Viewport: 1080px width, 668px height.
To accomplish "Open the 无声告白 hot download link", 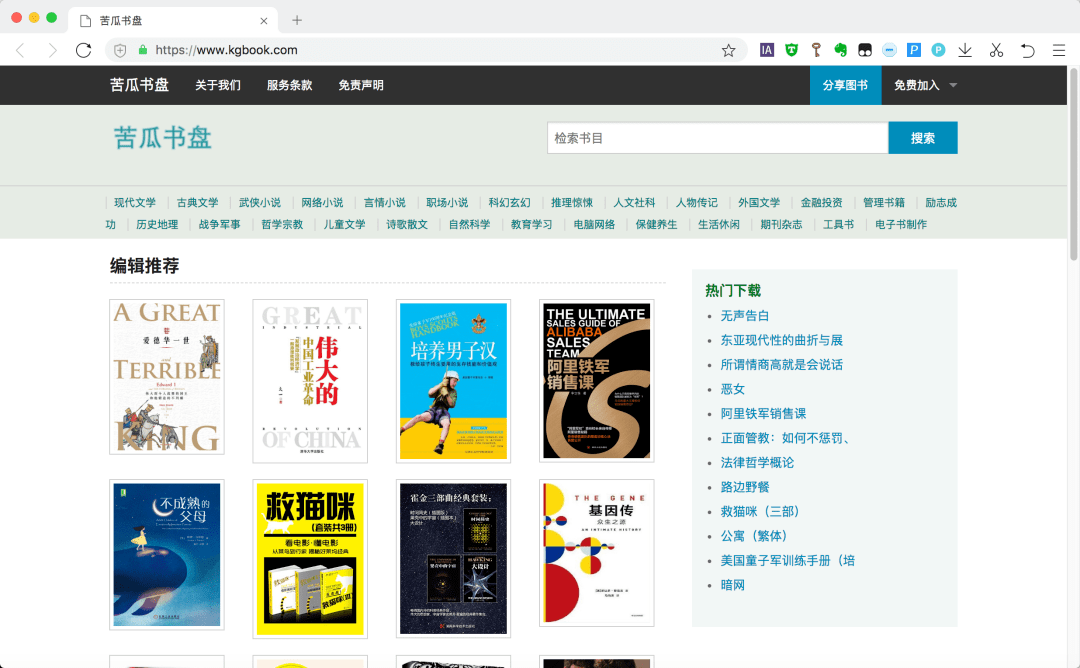I will point(745,316).
